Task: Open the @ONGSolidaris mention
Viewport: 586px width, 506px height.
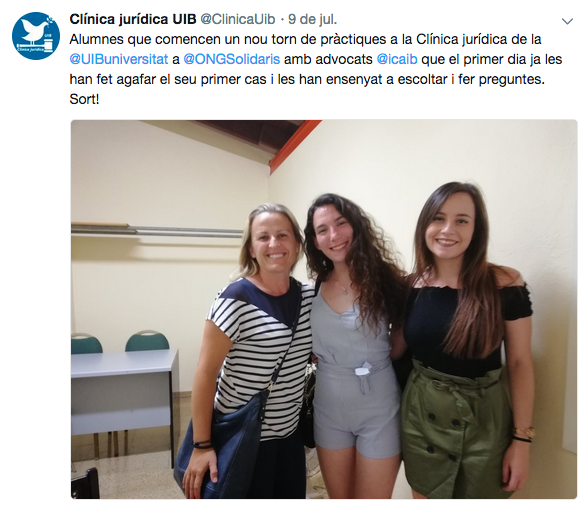Action: [x=232, y=59]
